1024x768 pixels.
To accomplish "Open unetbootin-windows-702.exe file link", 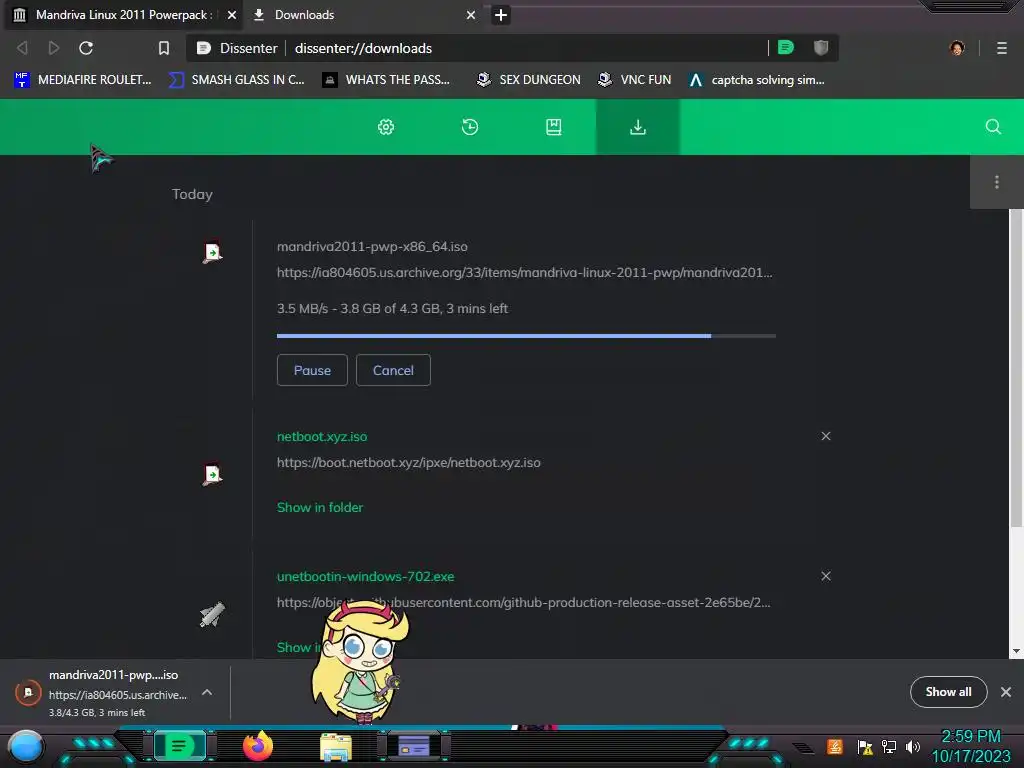I will 366,577.
